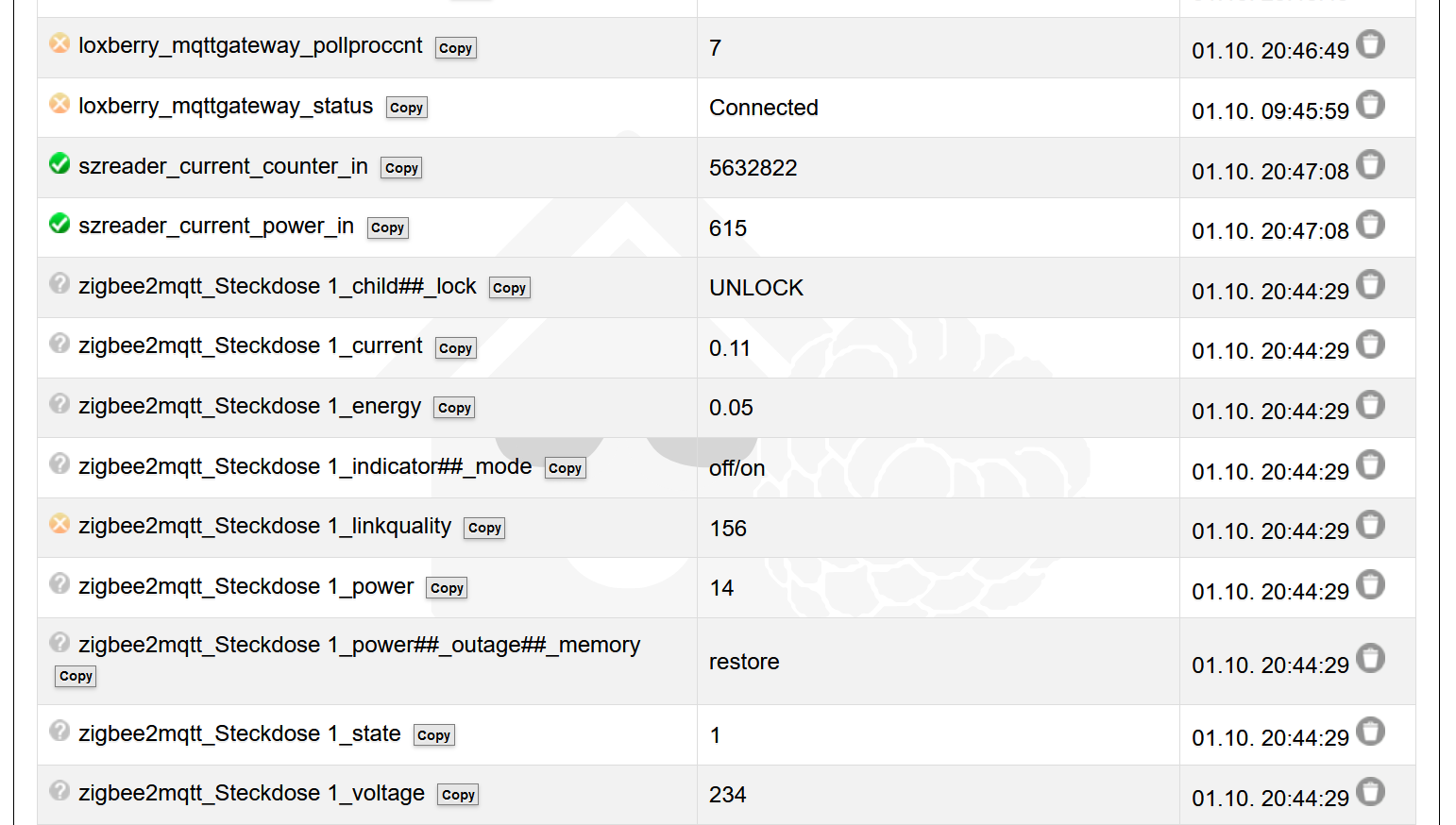Trash the Steckdose 1_current entry
Screen dimensions: 1456x825
[1370, 345]
